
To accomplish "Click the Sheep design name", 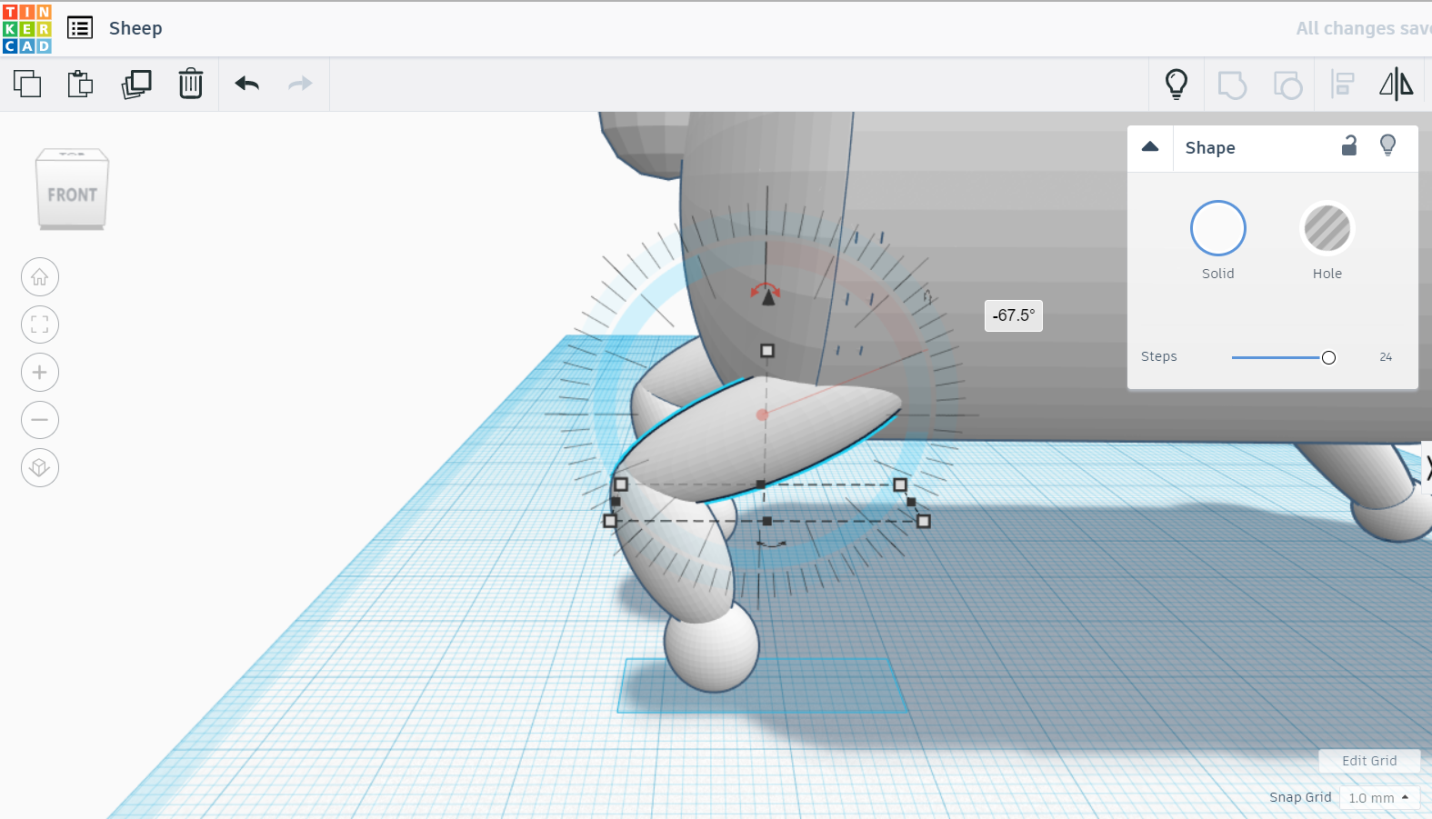I will (135, 28).
